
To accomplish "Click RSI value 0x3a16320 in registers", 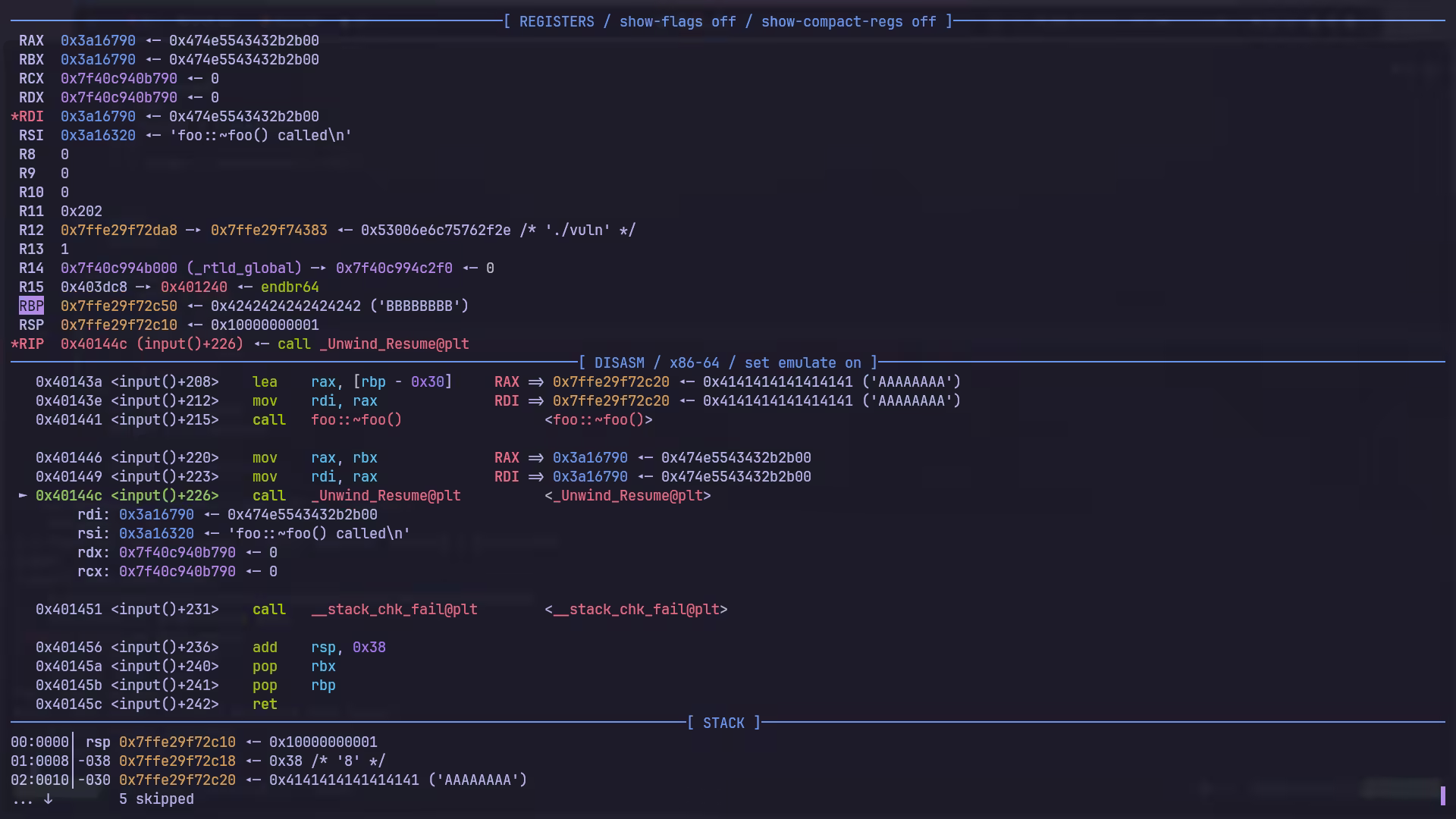I will pyautogui.click(x=98, y=136).
